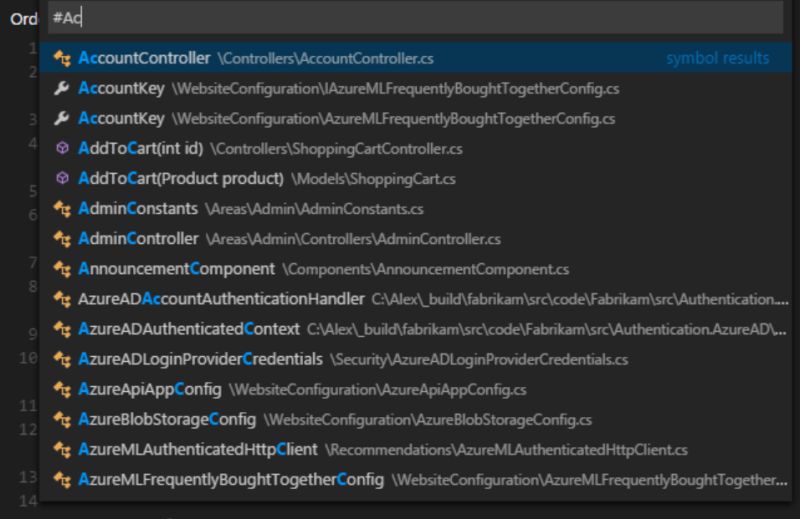The image size is (800, 519).
Task: Select AddToCart(int id) symbol
Action: coord(415,149)
